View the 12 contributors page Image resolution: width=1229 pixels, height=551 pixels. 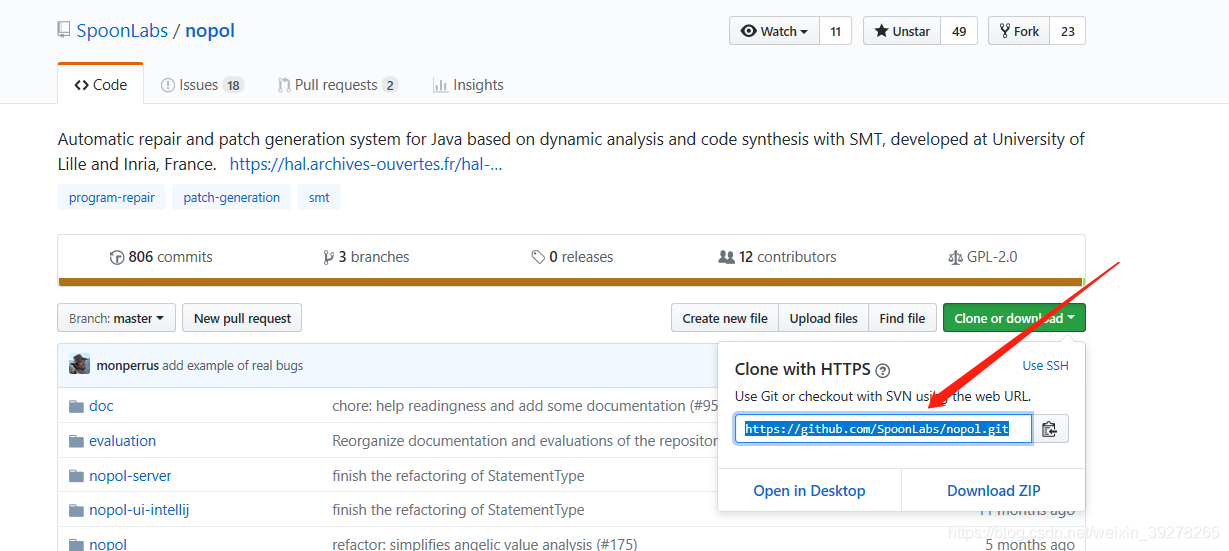(x=777, y=257)
